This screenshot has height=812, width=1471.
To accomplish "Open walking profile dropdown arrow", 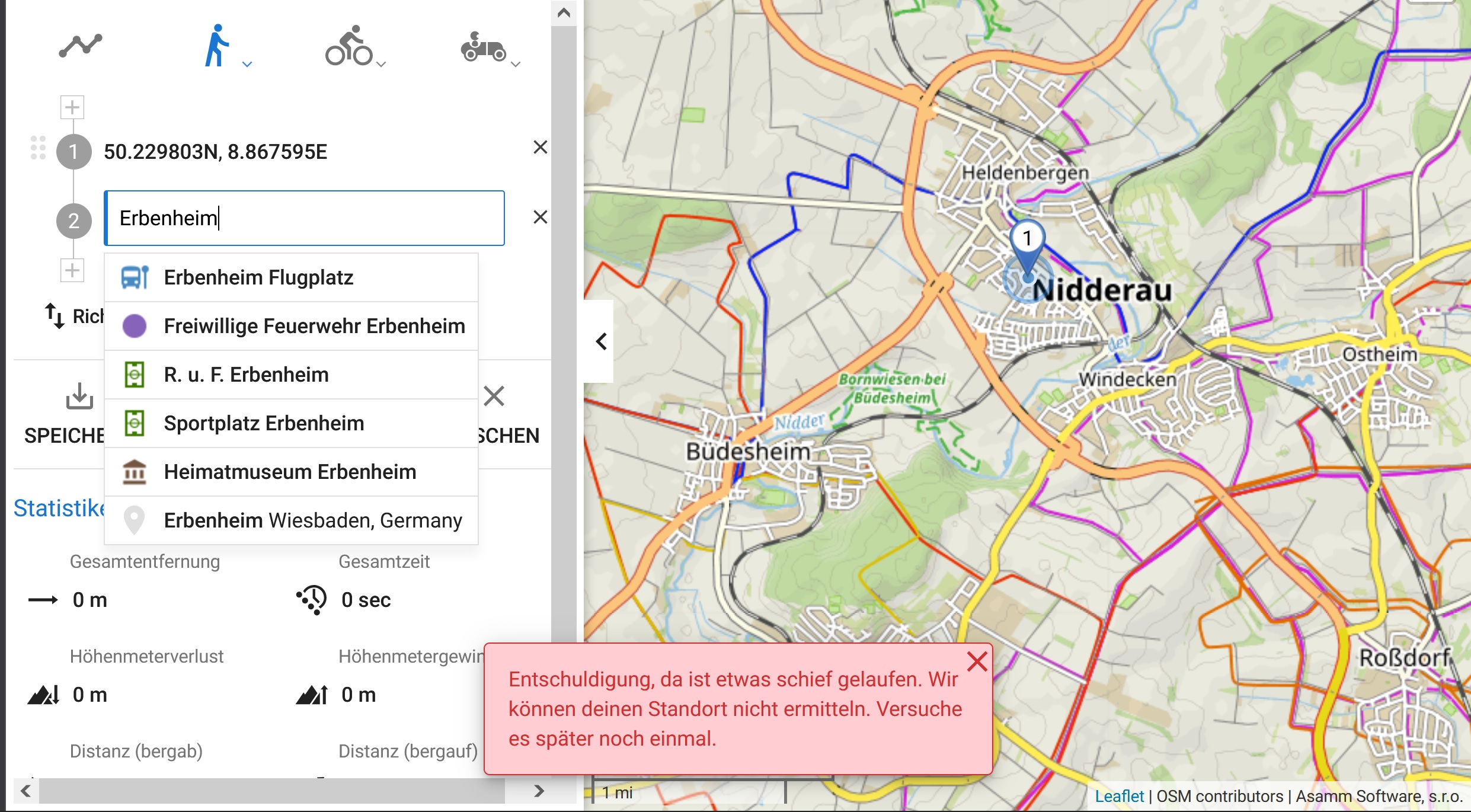I will [247, 64].
